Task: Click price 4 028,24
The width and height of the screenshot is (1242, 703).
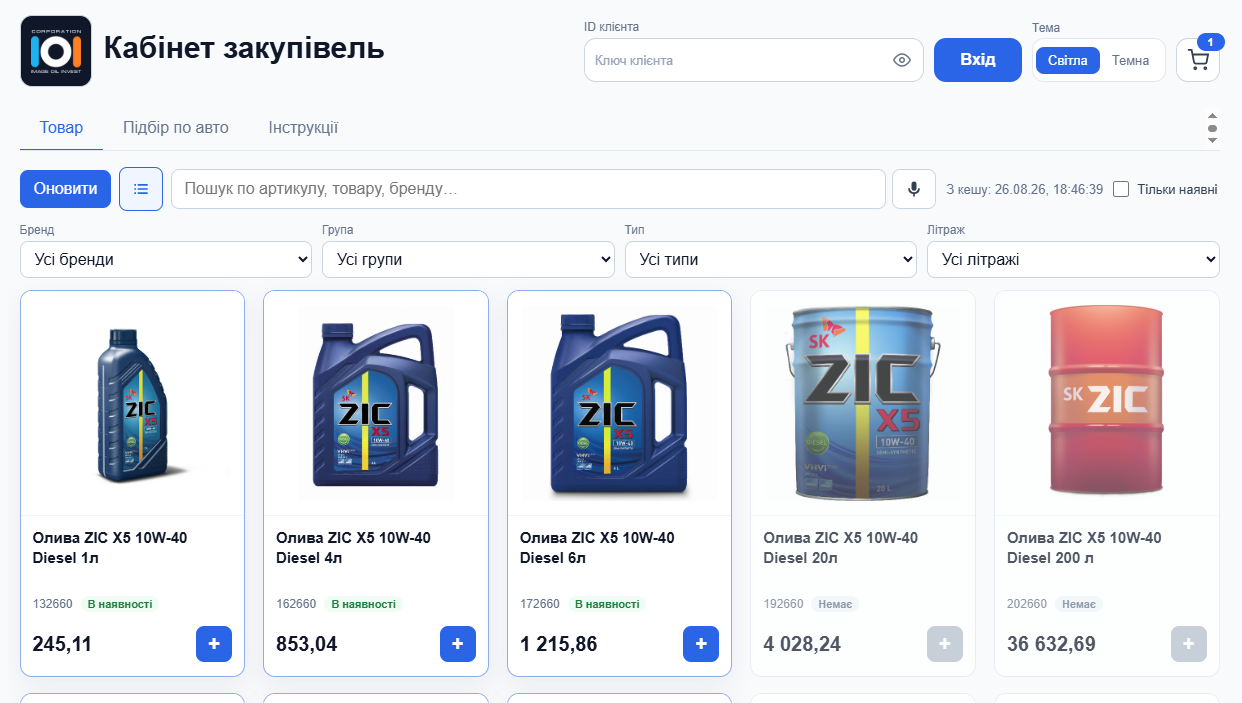Action: (802, 644)
